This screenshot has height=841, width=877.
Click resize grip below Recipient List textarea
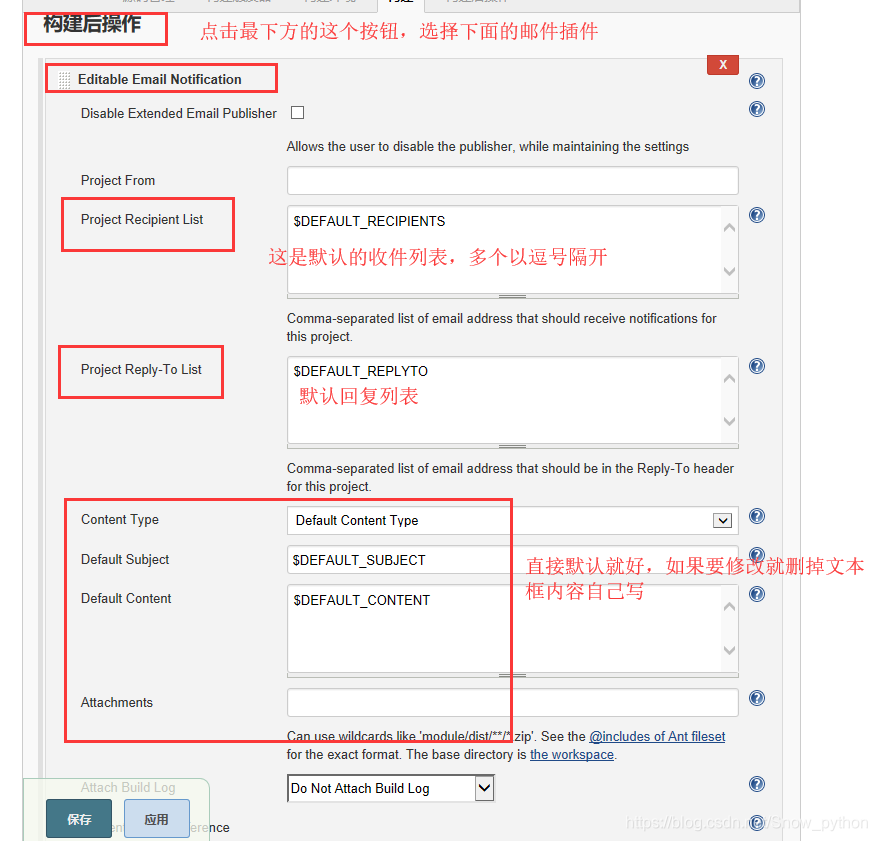(513, 296)
